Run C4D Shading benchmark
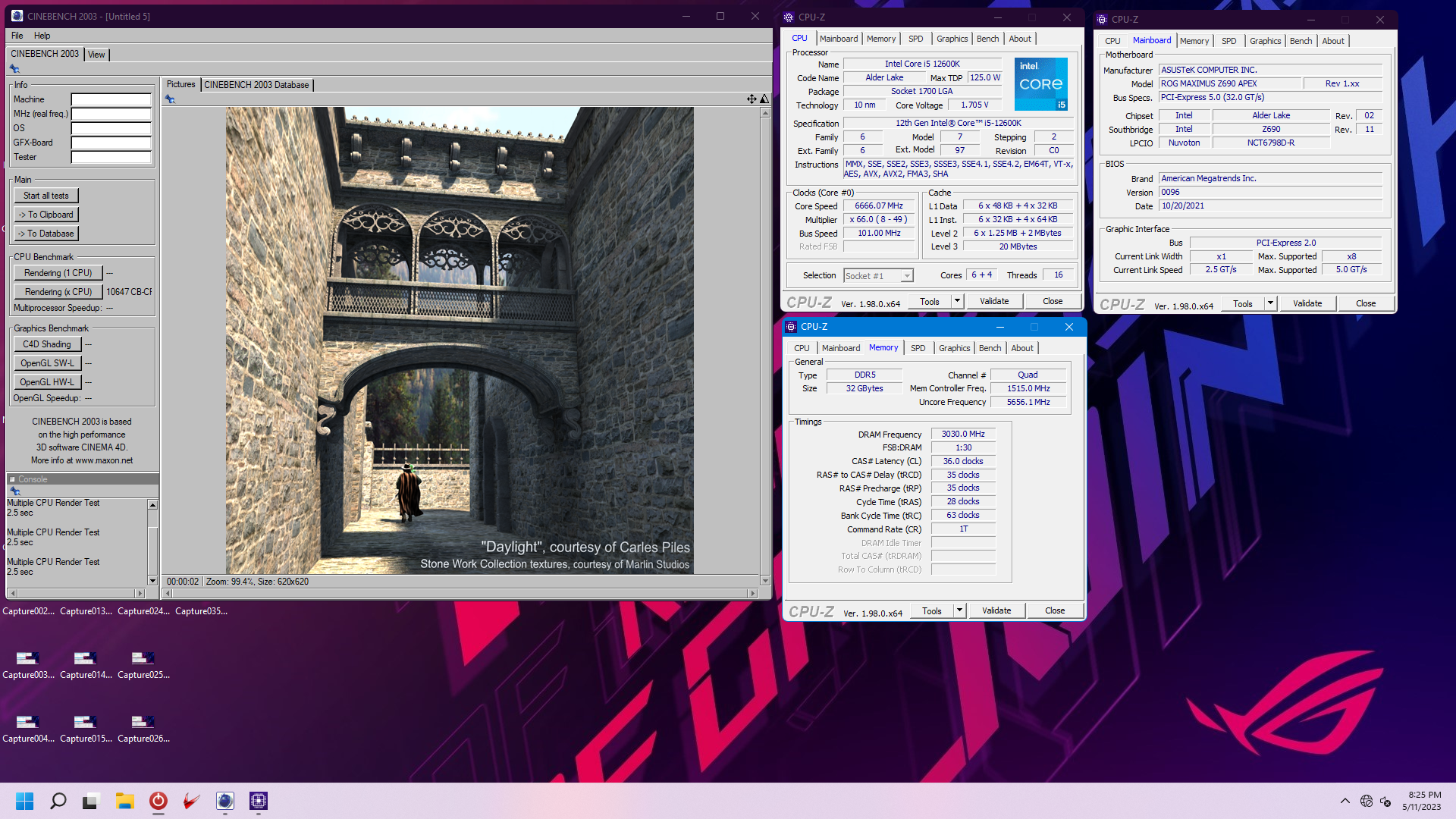The width and height of the screenshot is (1456, 819). point(47,344)
